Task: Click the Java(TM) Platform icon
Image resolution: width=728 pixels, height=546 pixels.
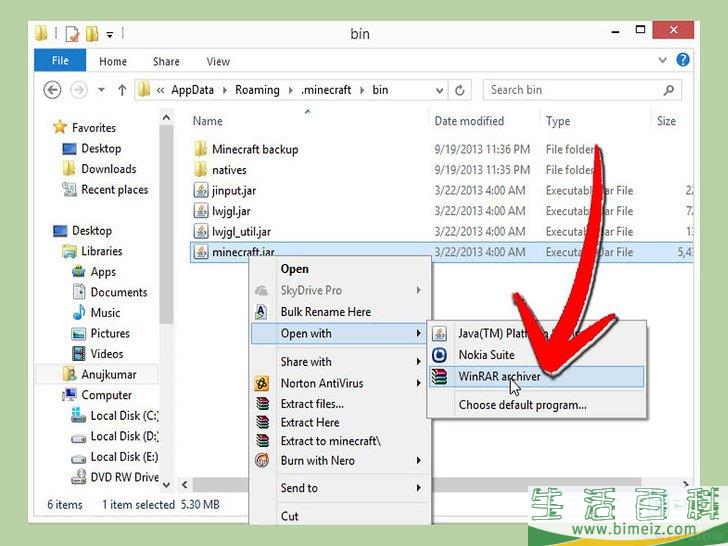Action: click(439, 333)
